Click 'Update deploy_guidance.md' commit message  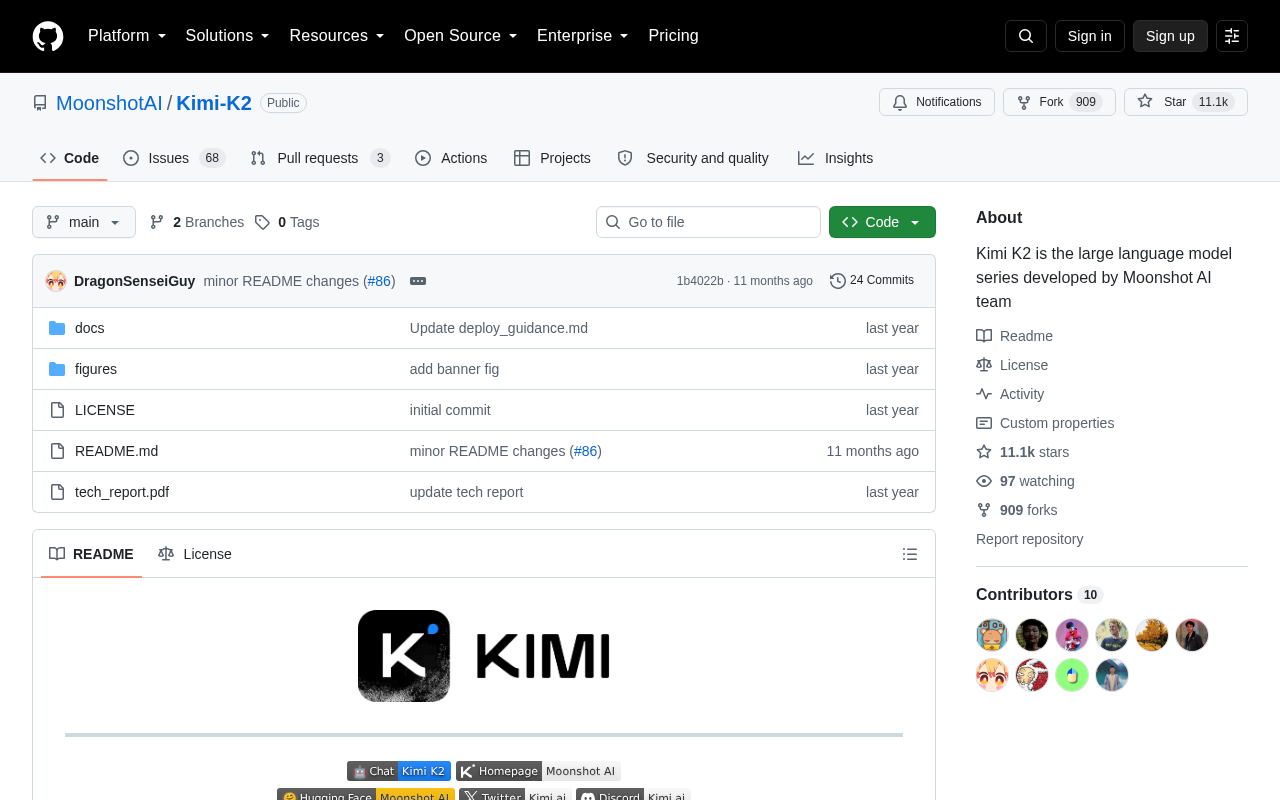[499, 328]
